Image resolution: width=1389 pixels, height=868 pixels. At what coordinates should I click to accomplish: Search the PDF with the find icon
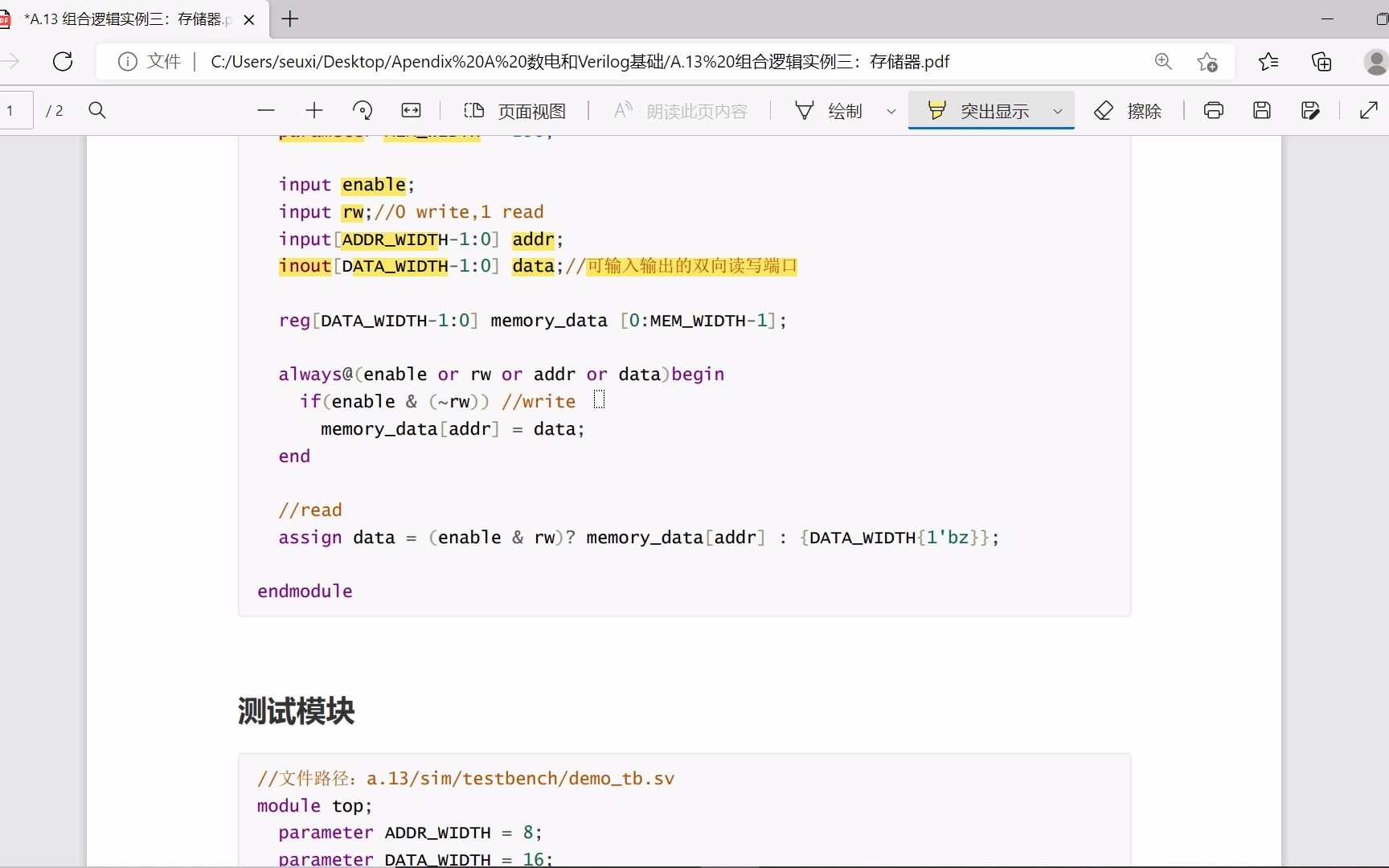[97, 110]
